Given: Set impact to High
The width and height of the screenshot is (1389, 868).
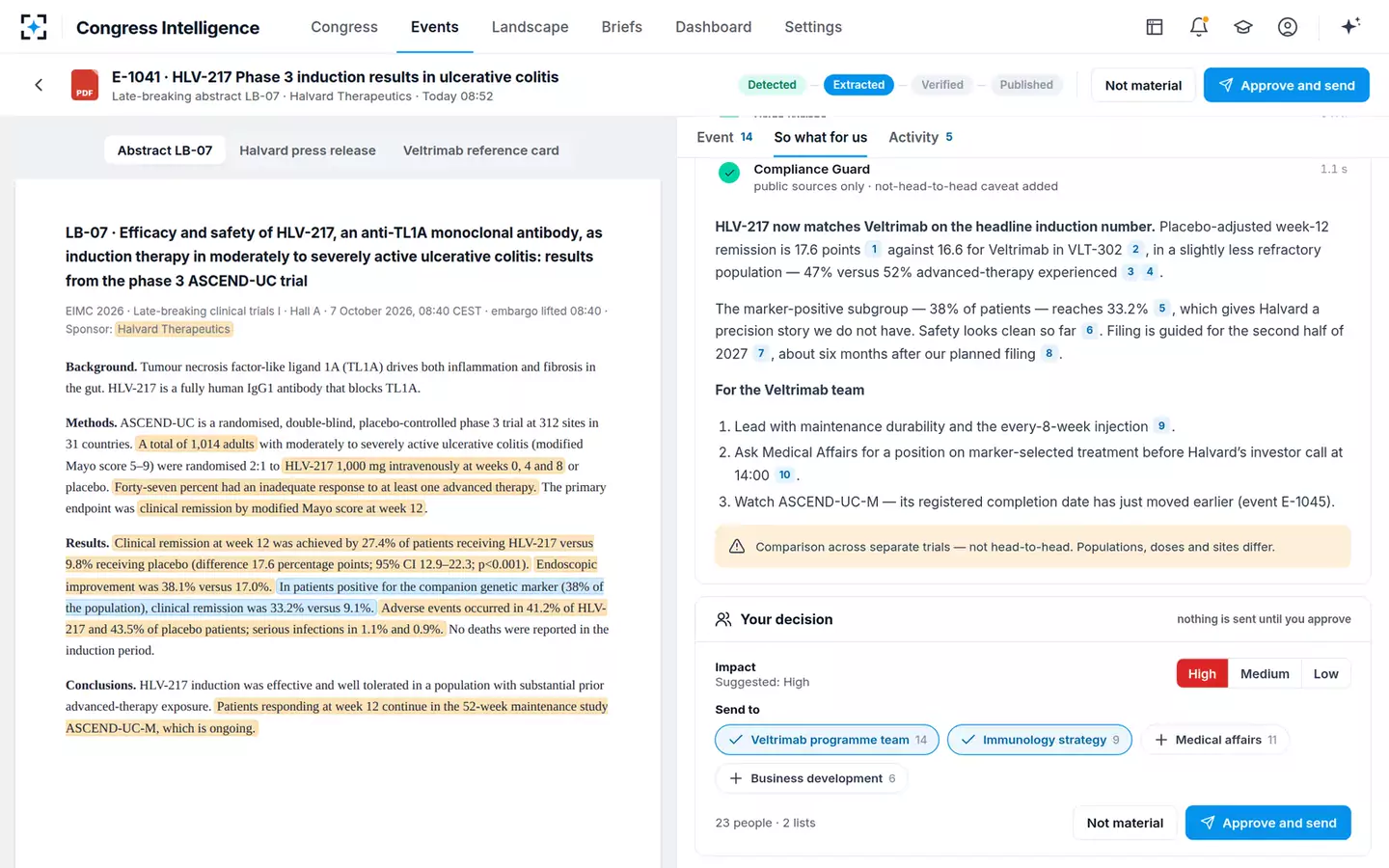Looking at the screenshot, I should point(1202,673).
